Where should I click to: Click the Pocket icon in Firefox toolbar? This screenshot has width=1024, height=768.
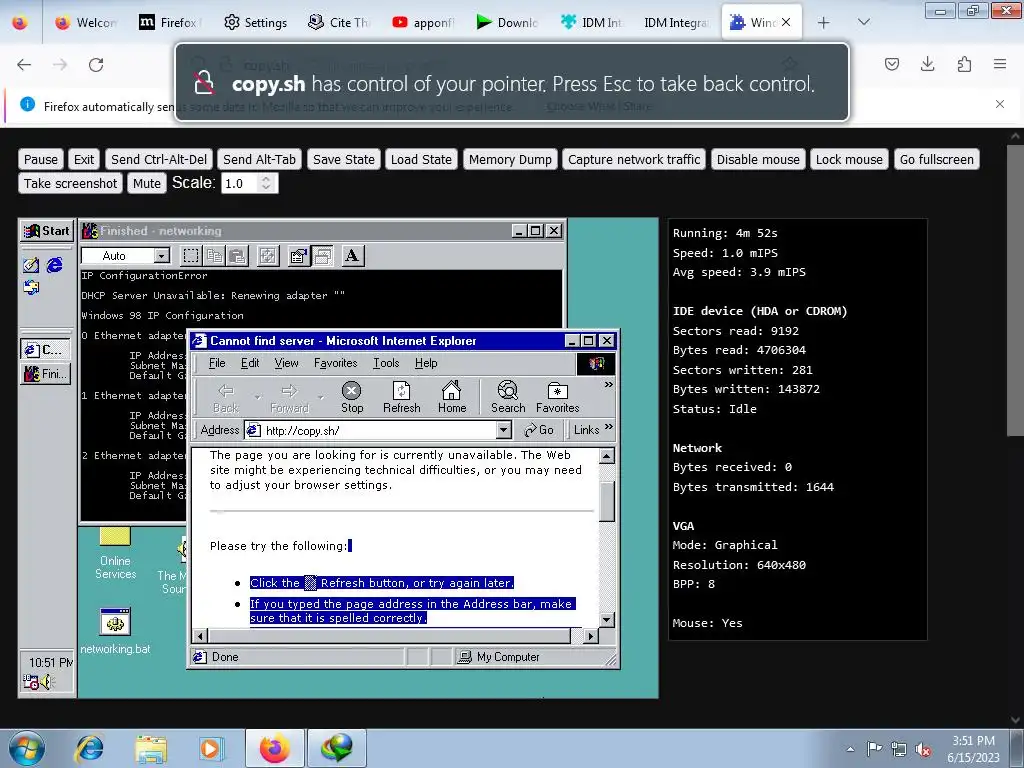(x=891, y=64)
